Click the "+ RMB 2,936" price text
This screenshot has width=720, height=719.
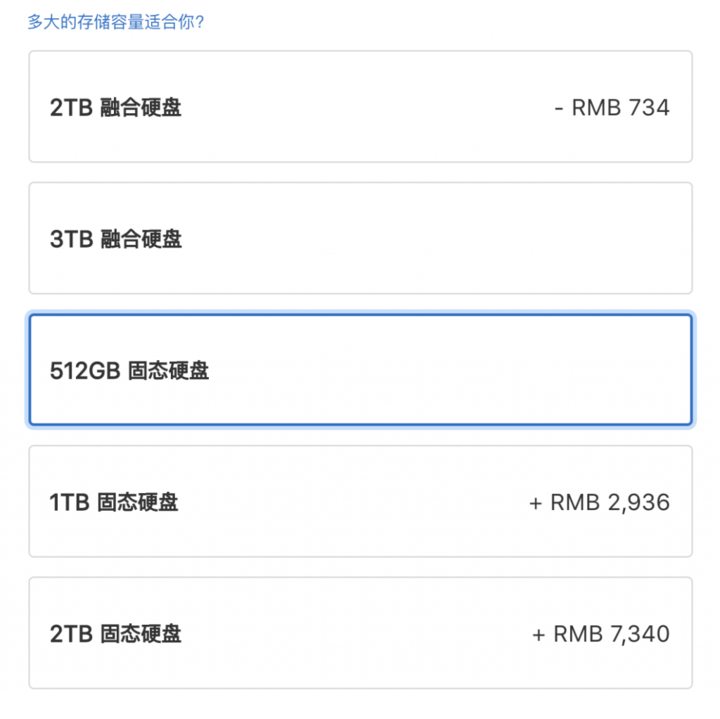click(599, 502)
